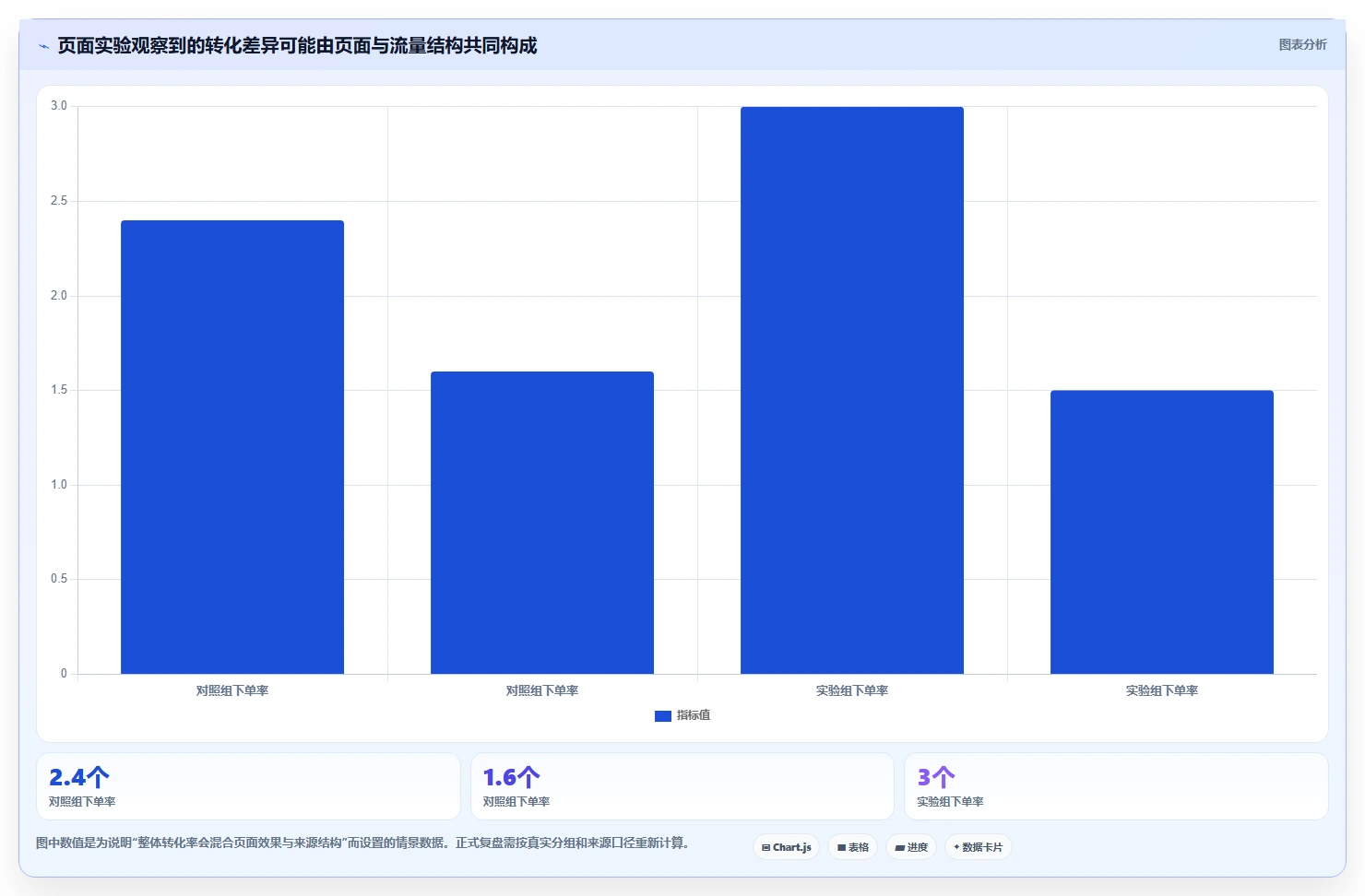This screenshot has width=1365, height=896.
Task: Click the tallest bar reaching 3.0
Action: pos(852,390)
